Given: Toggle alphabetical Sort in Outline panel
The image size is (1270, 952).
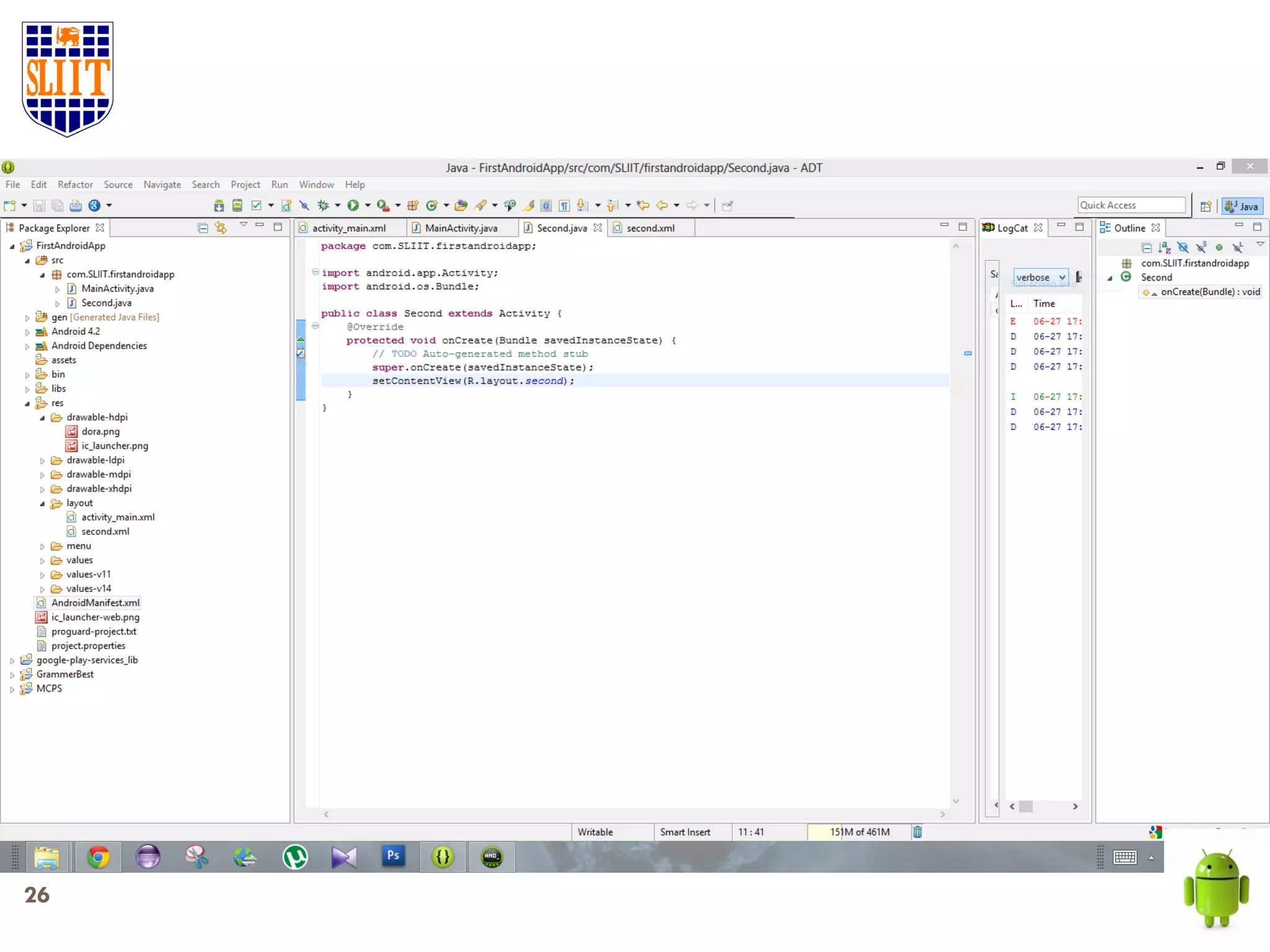Looking at the screenshot, I should [x=1165, y=247].
